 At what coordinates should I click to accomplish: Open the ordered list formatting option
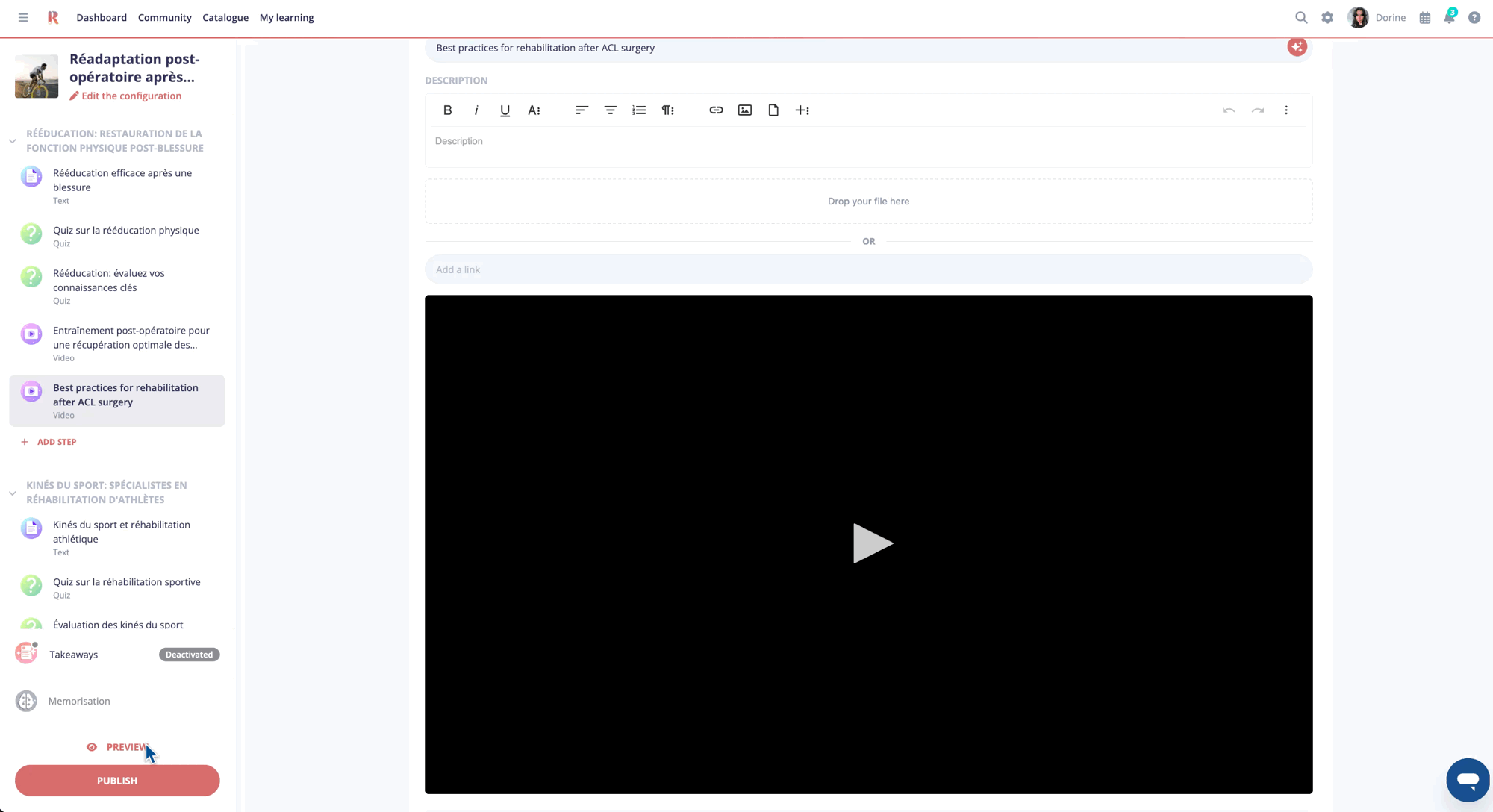639,110
